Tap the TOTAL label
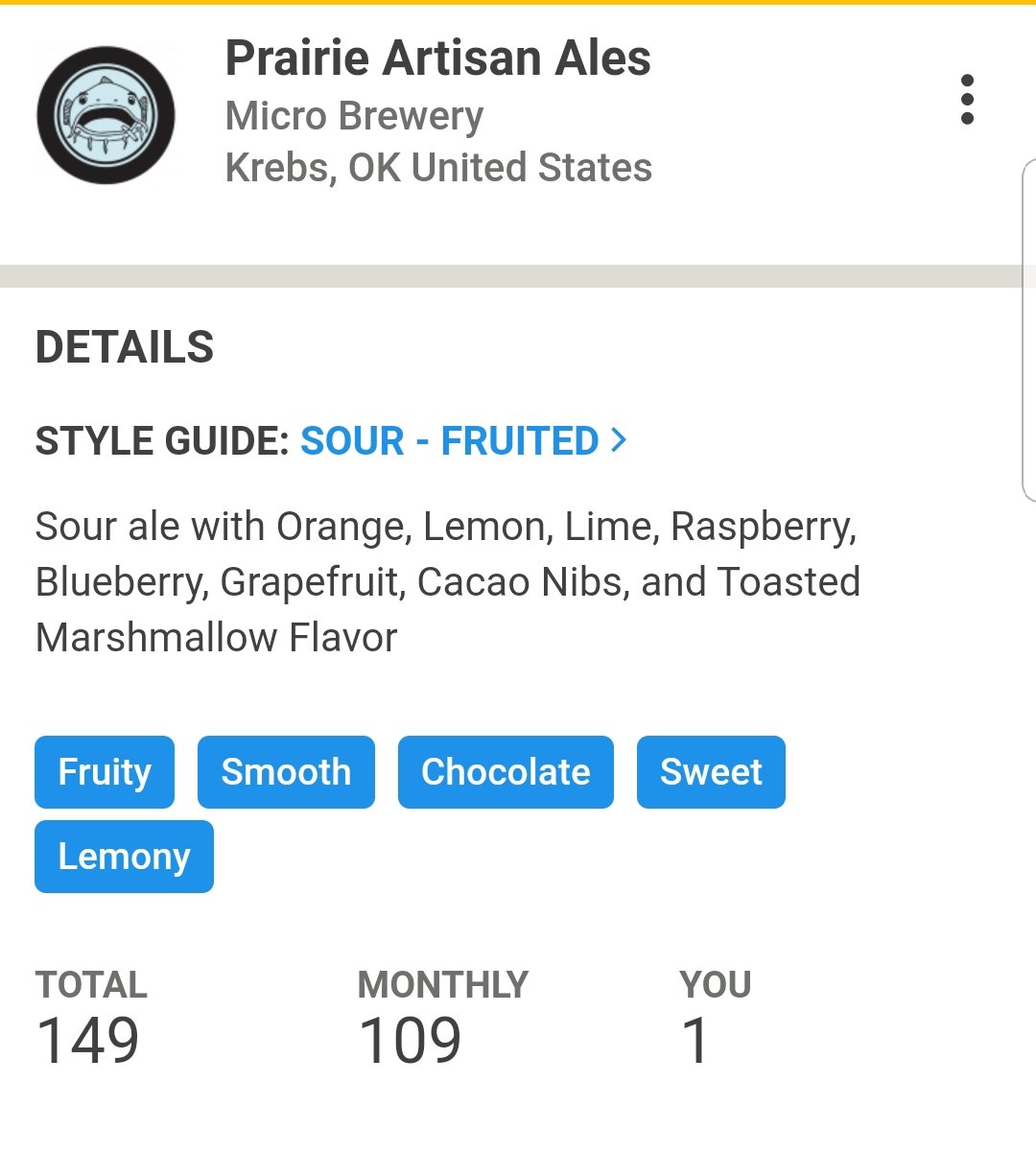This screenshot has width=1036, height=1153. click(91, 985)
